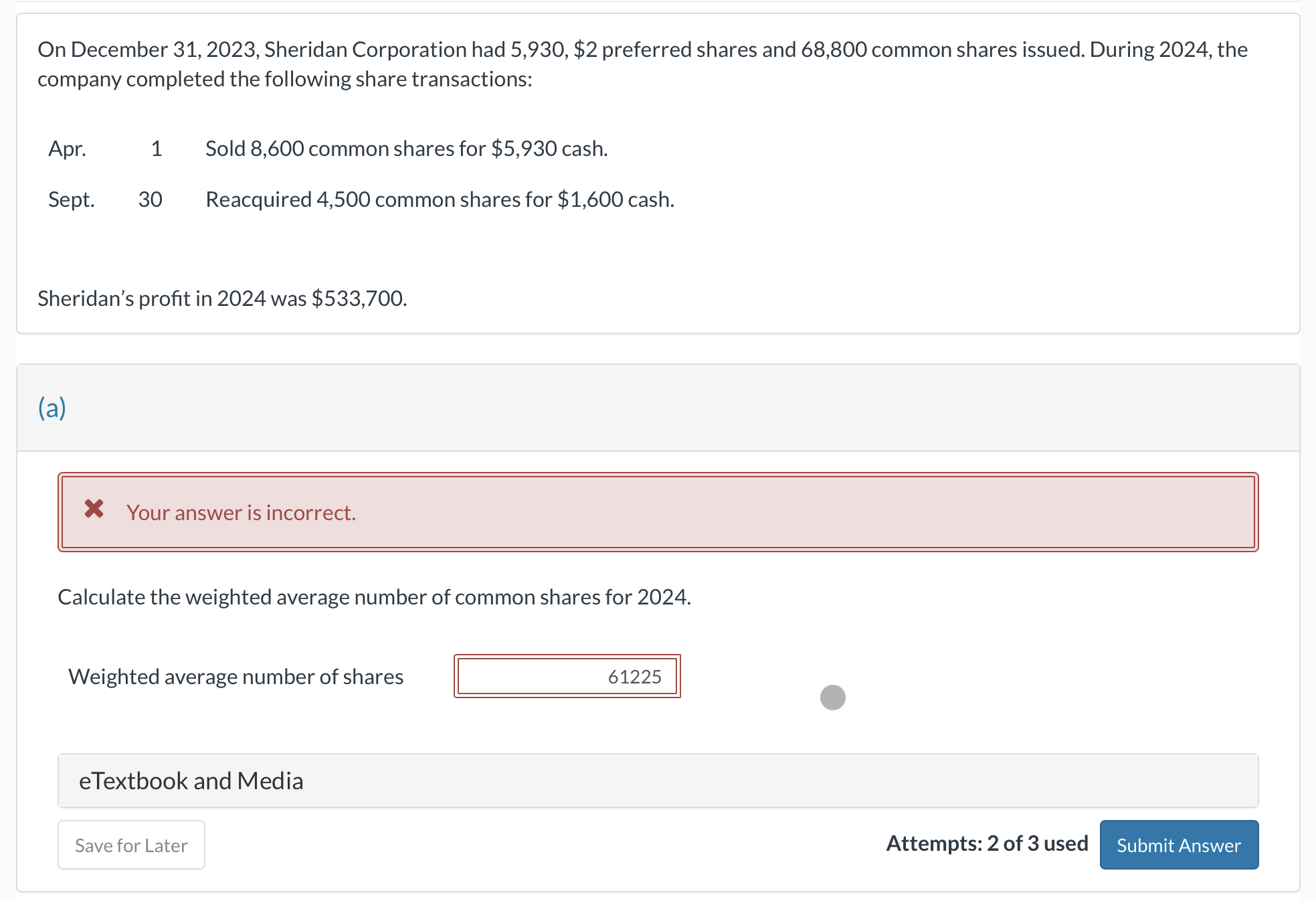Save for Later this question

pos(130,845)
